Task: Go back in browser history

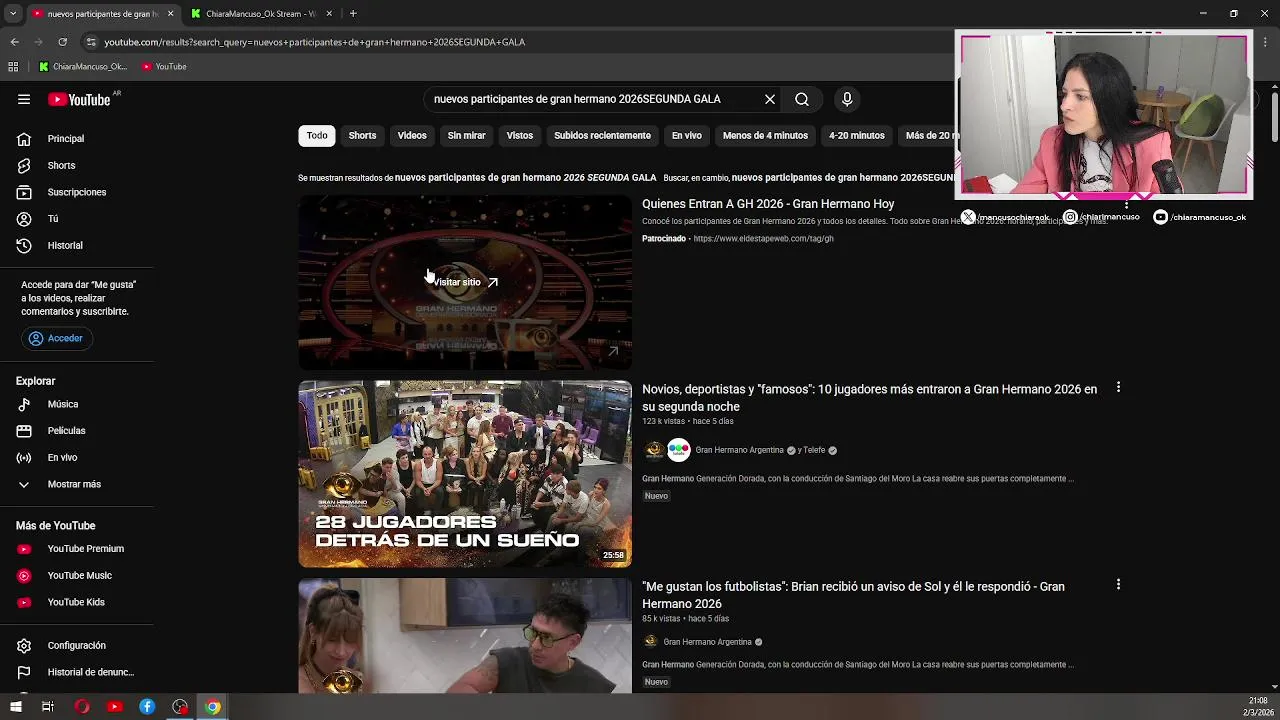Action: pos(14,42)
